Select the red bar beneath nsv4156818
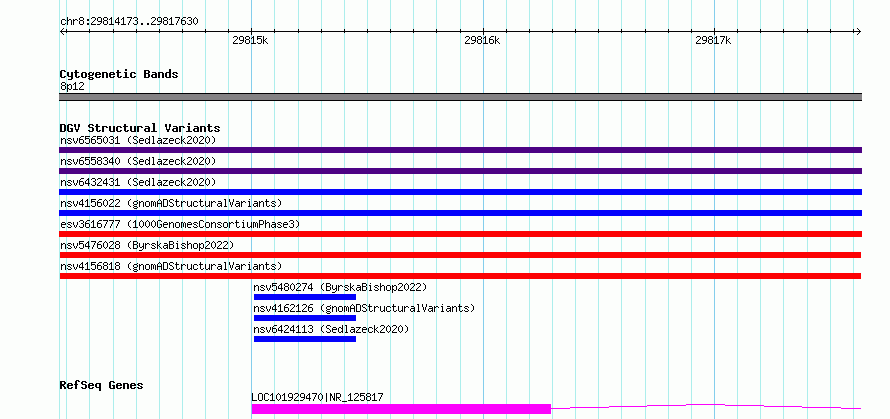The height and width of the screenshot is (419, 890). tap(460, 276)
